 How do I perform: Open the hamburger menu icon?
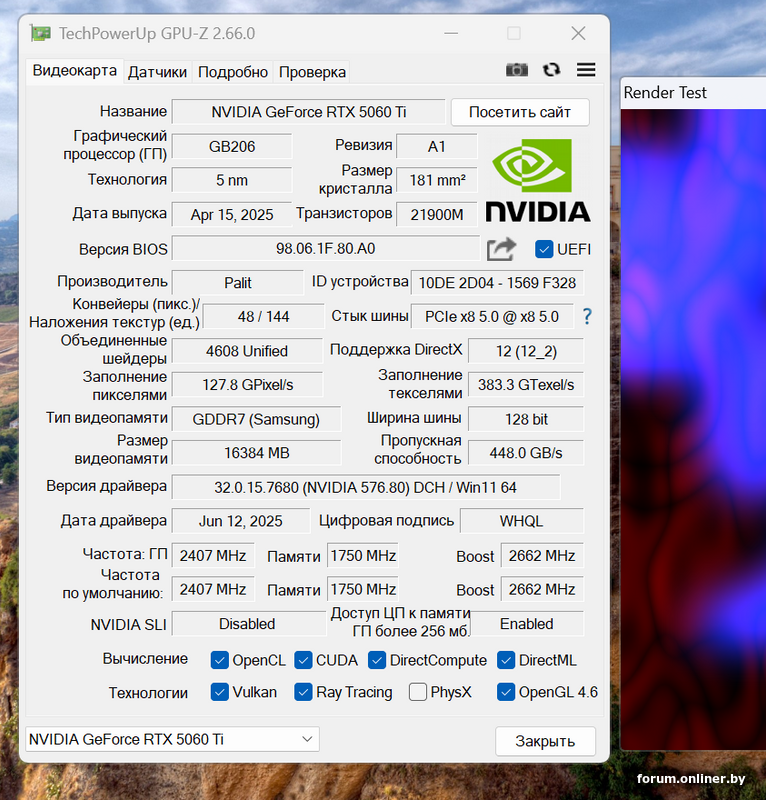(586, 70)
